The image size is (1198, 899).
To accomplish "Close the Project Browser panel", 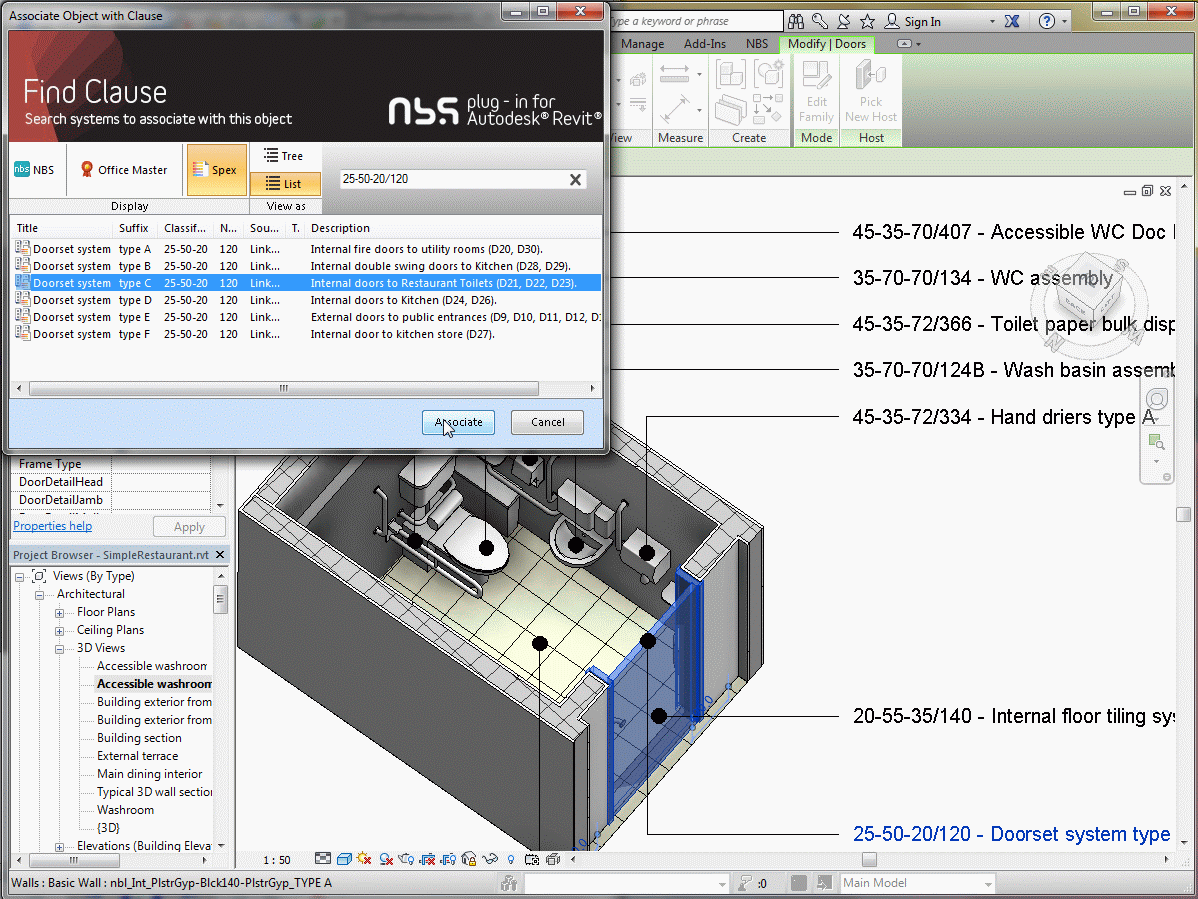I will (x=220, y=555).
